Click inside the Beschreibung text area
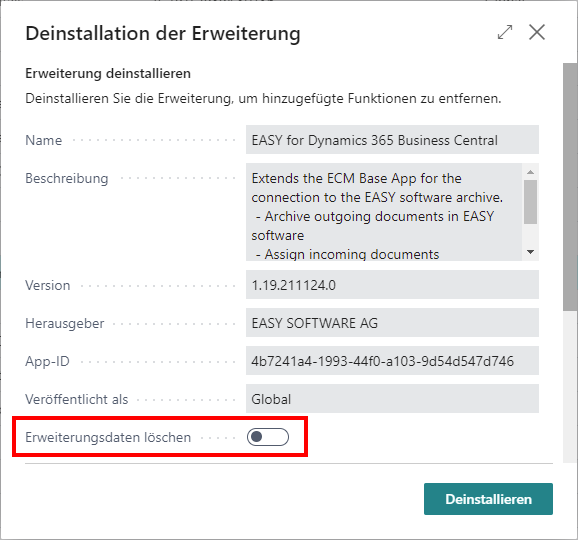 384,212
